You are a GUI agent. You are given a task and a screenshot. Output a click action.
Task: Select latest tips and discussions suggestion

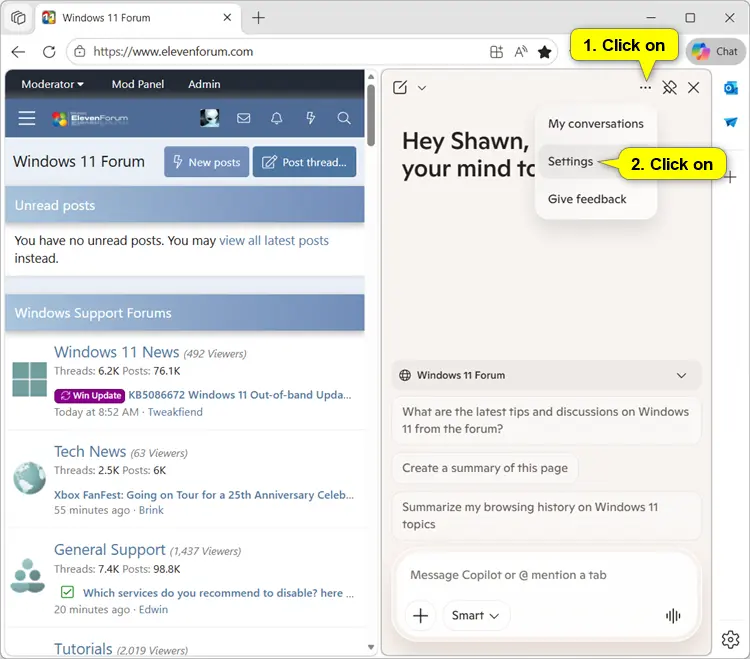click(x=547, y=420)
